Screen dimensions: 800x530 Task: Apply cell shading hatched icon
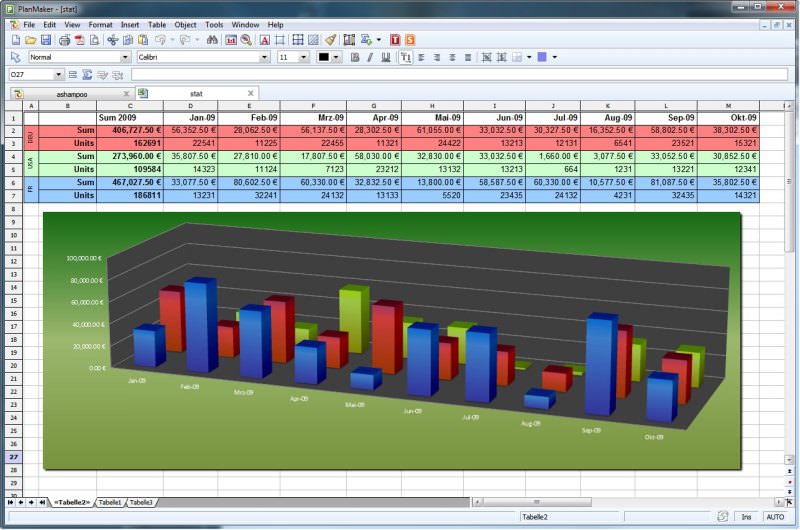point(313,40)
